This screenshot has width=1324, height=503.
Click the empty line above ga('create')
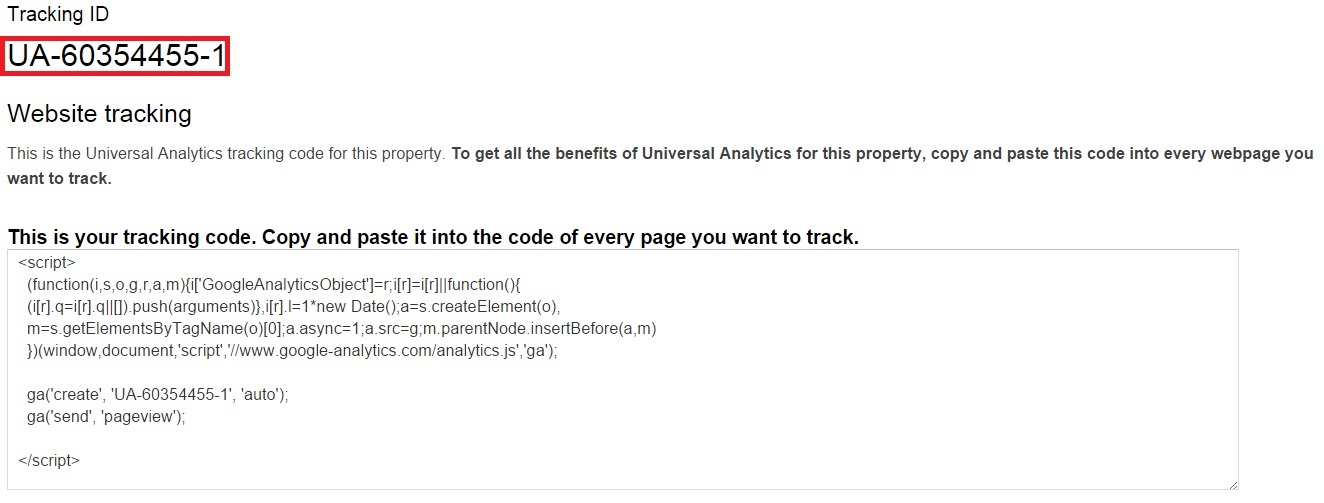tap(622, 373)
